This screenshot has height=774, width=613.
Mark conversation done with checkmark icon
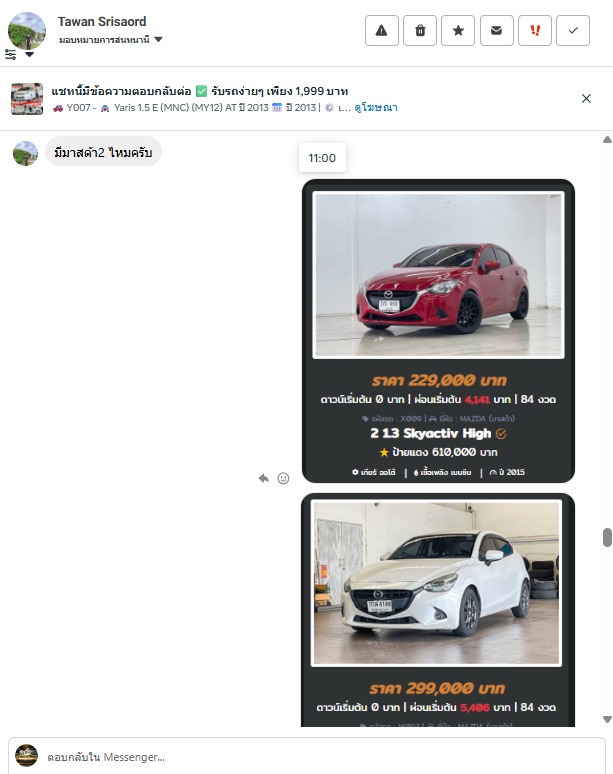point(573,31)
